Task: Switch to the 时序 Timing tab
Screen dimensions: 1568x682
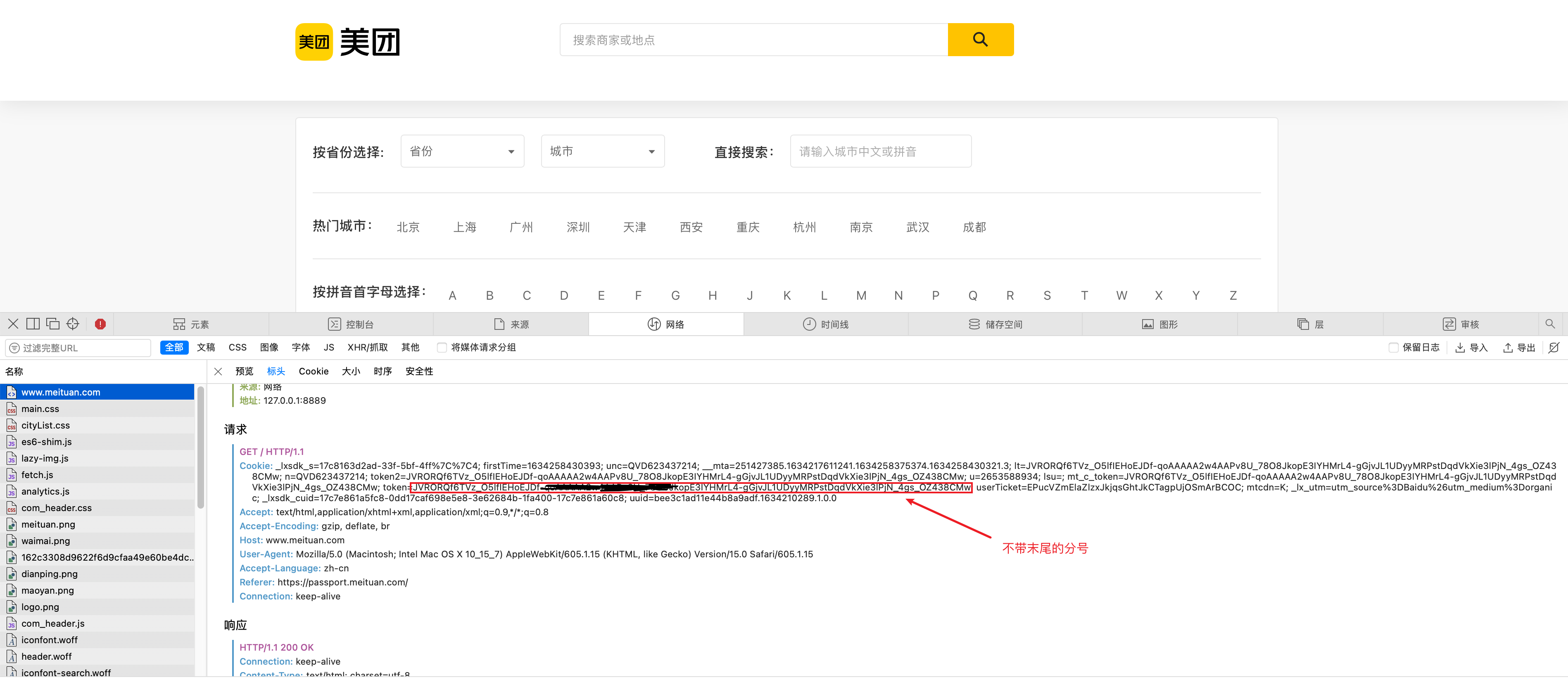Action: coord(383,371)
